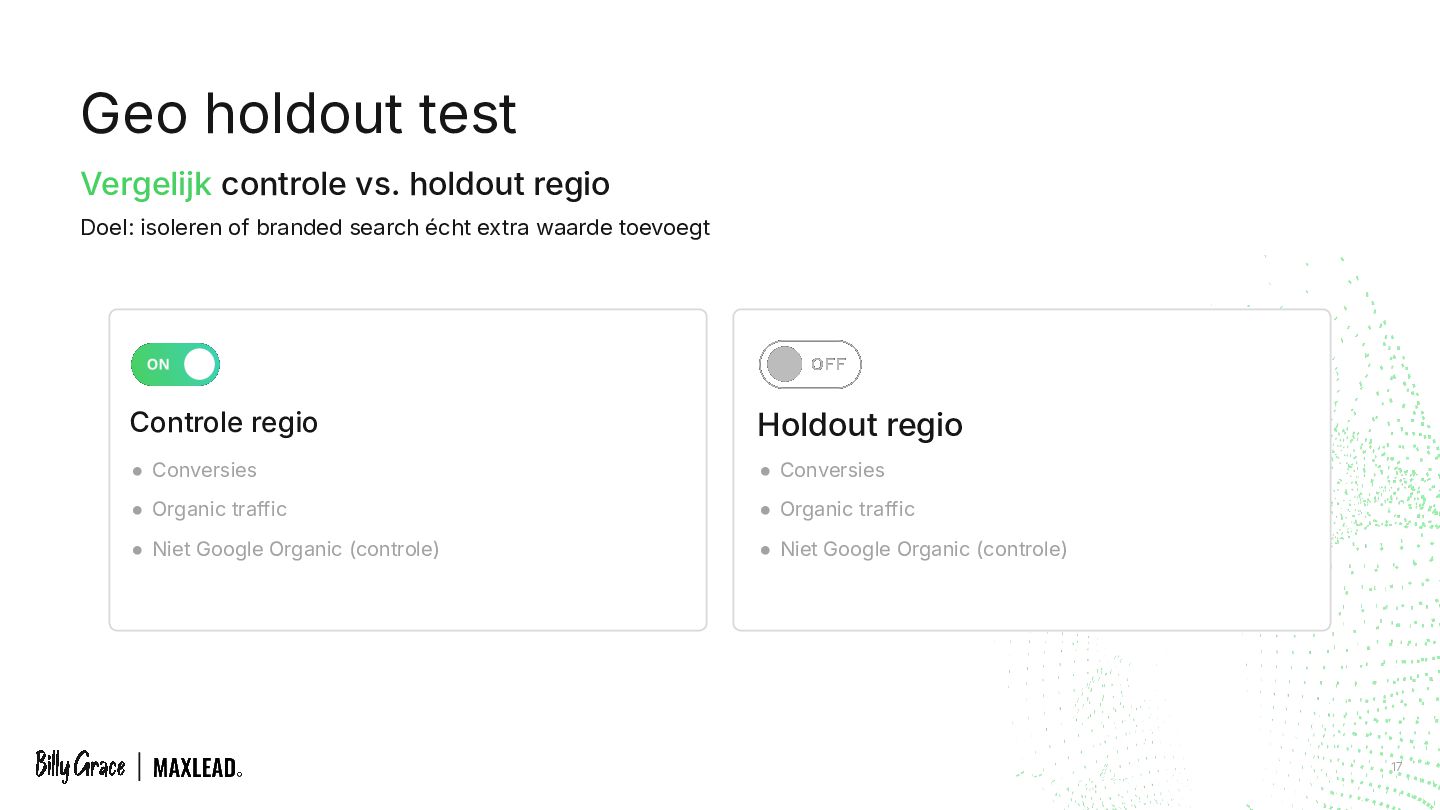Click "Conversies" under Holdout regio

point(832,470)
